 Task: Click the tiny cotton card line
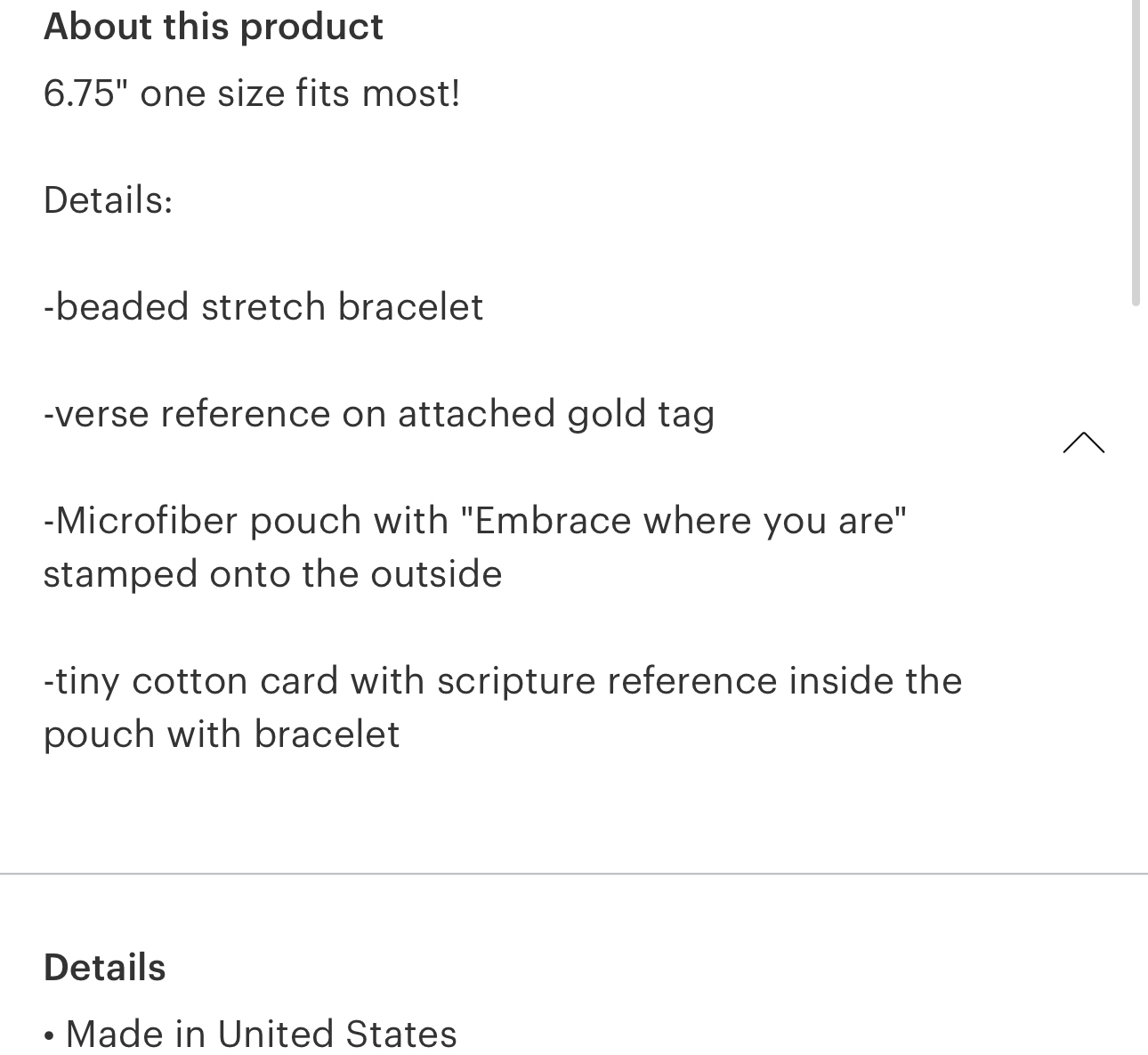(x=503, y=681)
